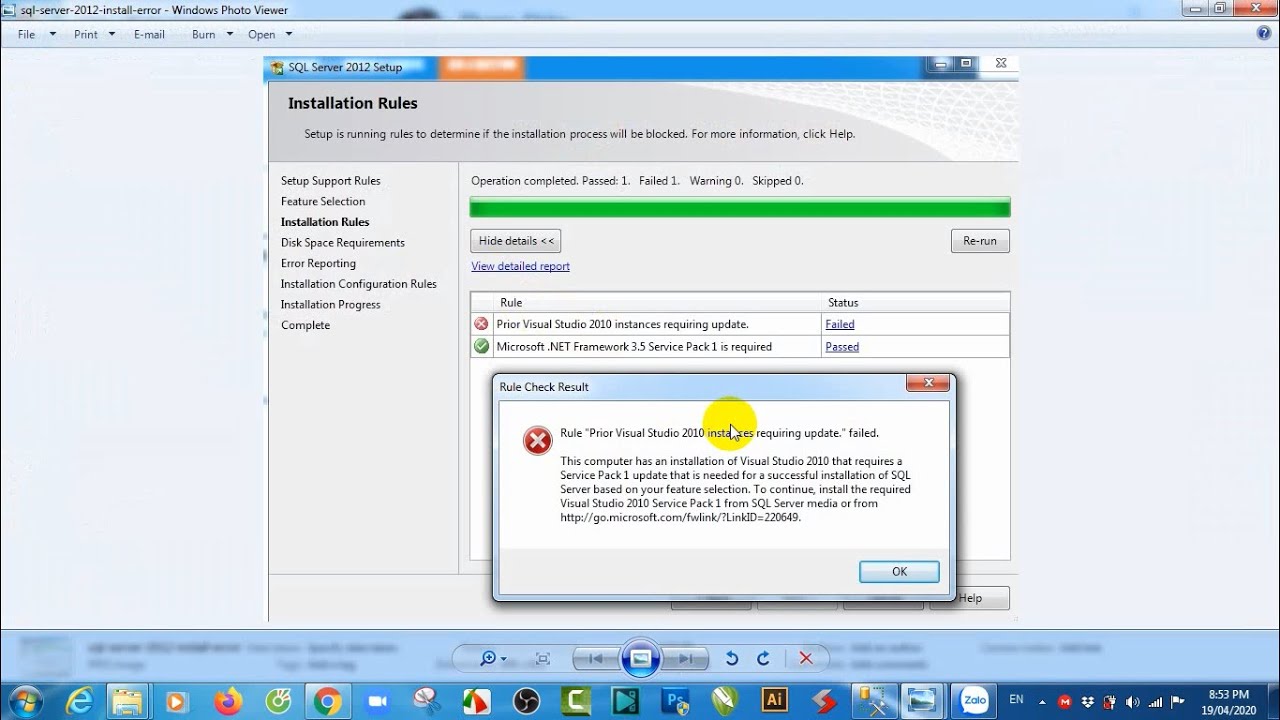Select Installation Progress step
Screen dimensions: 1280x720
330,305
